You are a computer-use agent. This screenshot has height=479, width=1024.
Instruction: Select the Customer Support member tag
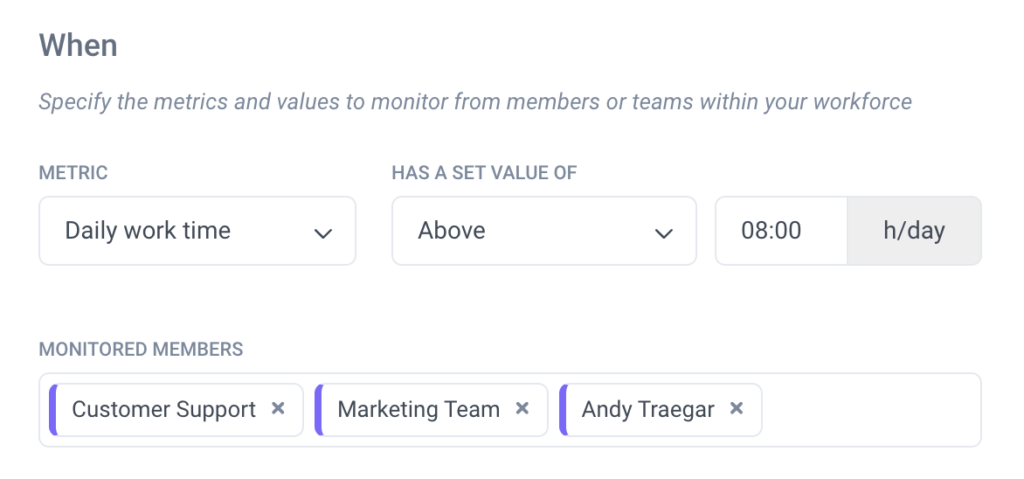[x=176, y=410]
